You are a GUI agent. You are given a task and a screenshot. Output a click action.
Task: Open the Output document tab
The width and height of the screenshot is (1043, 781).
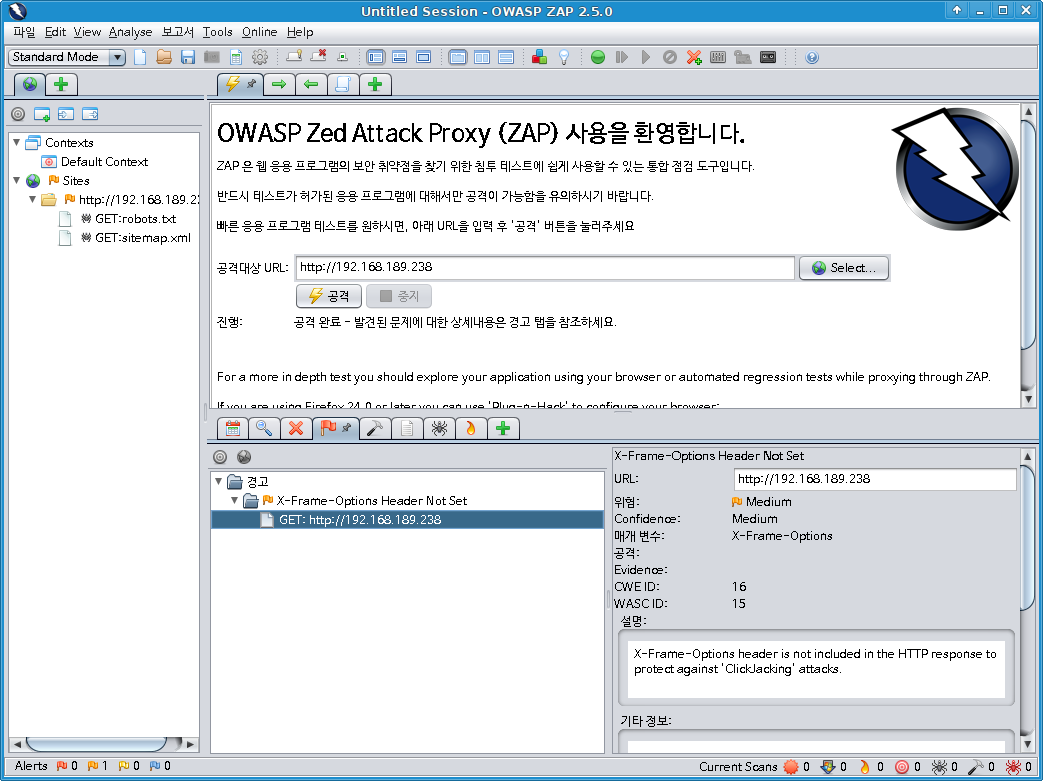407,428
